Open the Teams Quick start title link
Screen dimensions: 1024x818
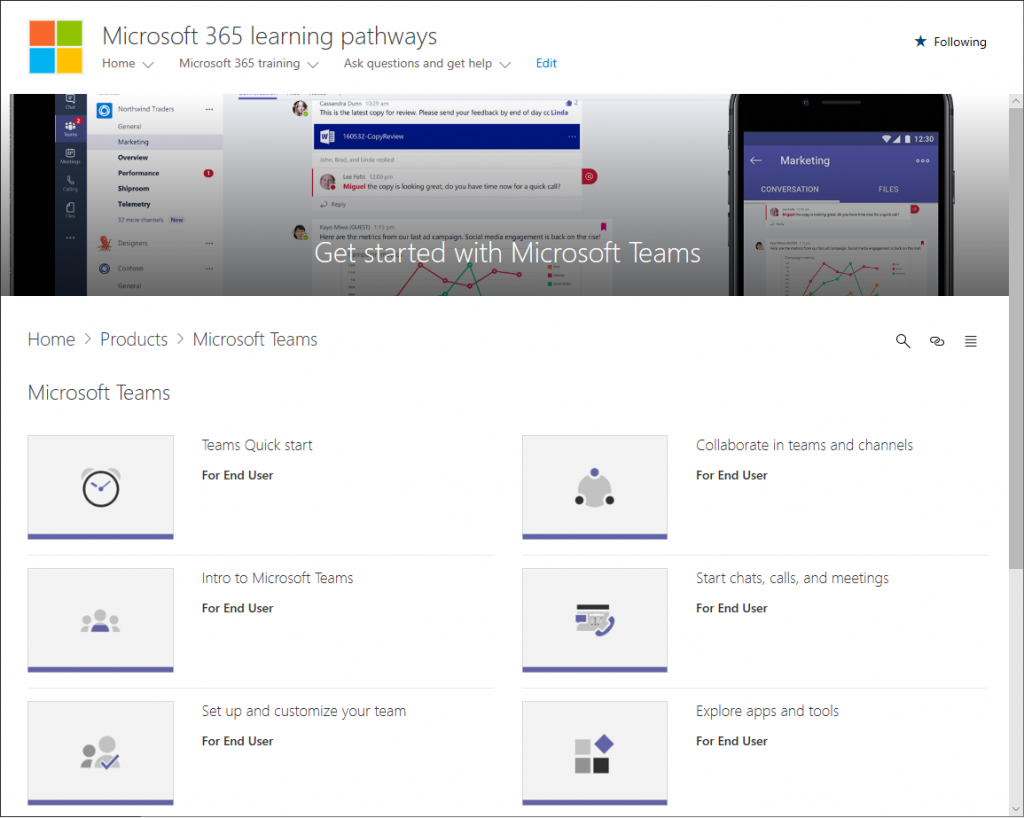pos(257,445)
